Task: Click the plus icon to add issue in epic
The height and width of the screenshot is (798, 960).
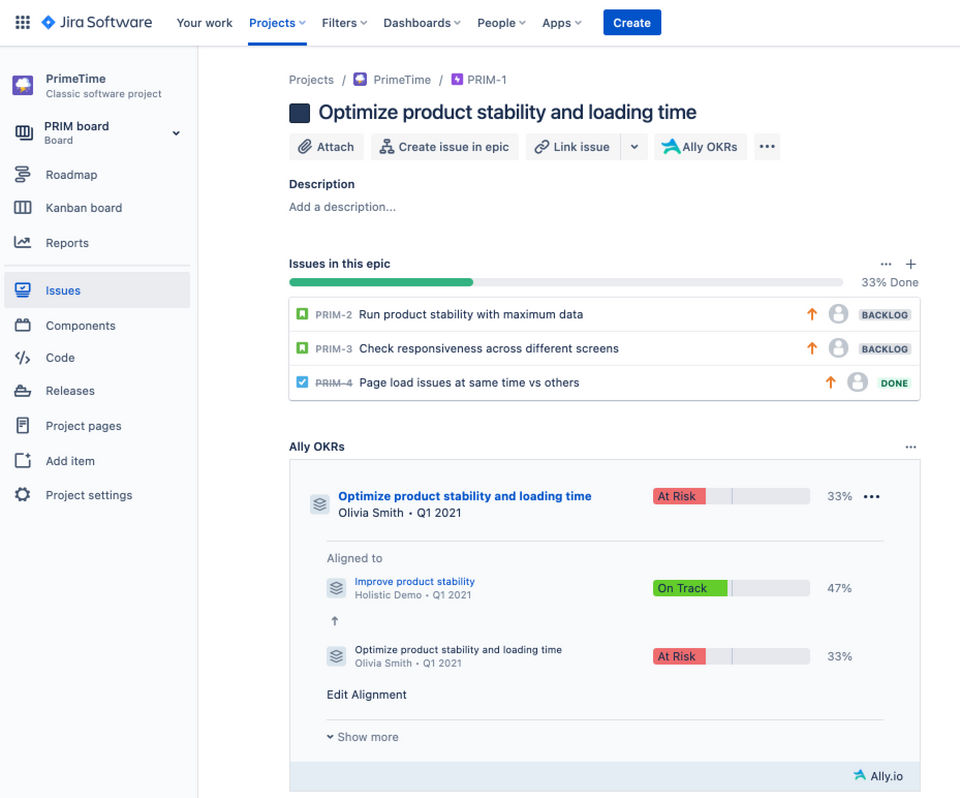Action: (x=910, y=264)
